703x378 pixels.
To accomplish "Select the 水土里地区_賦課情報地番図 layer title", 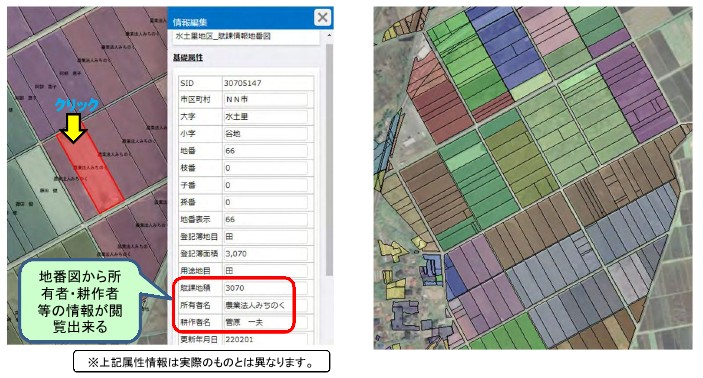I will click(x=223, y=36).
